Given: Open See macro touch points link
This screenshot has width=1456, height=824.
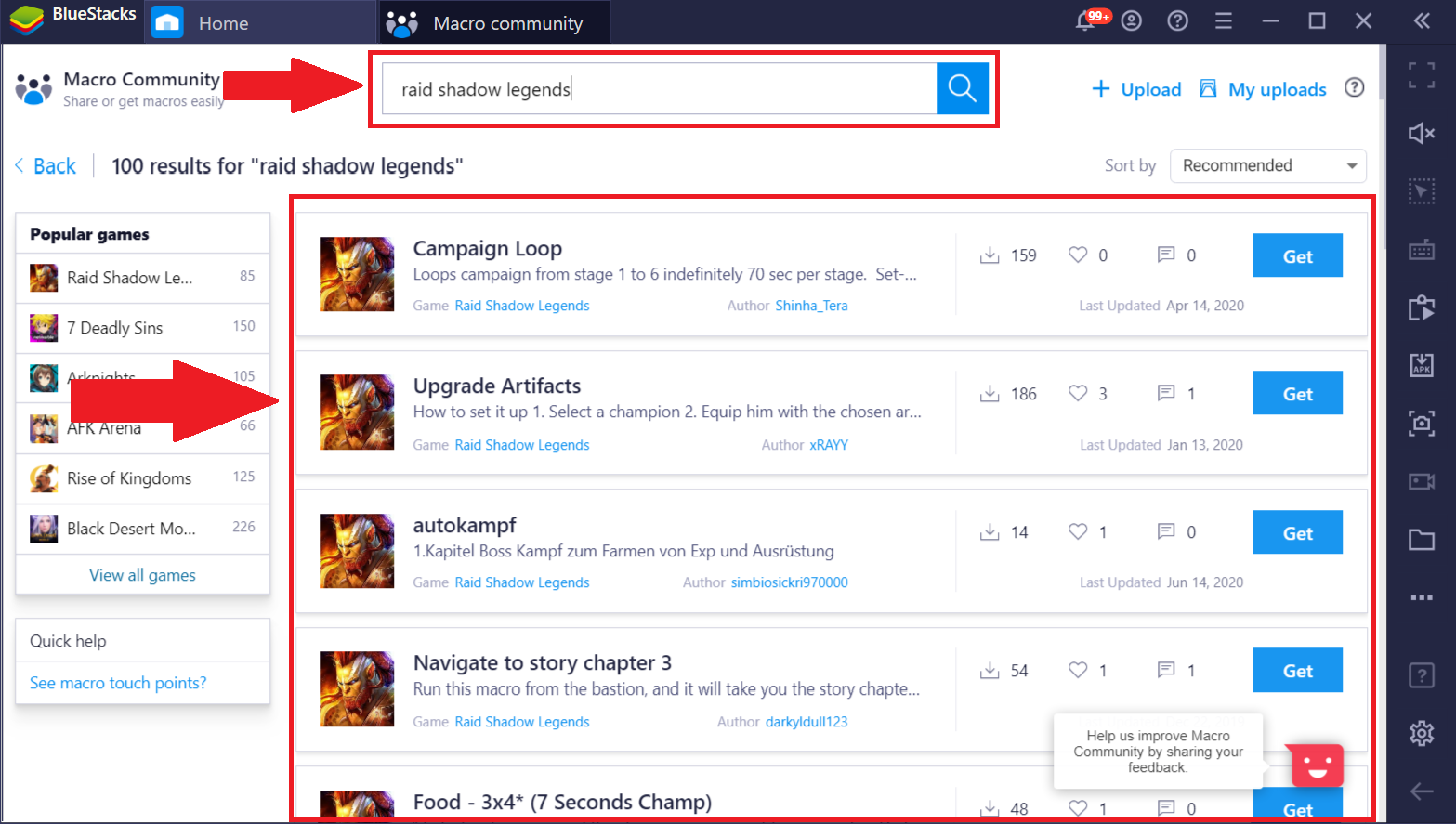Looking at the screenshot, I should [x=118, y=683].
